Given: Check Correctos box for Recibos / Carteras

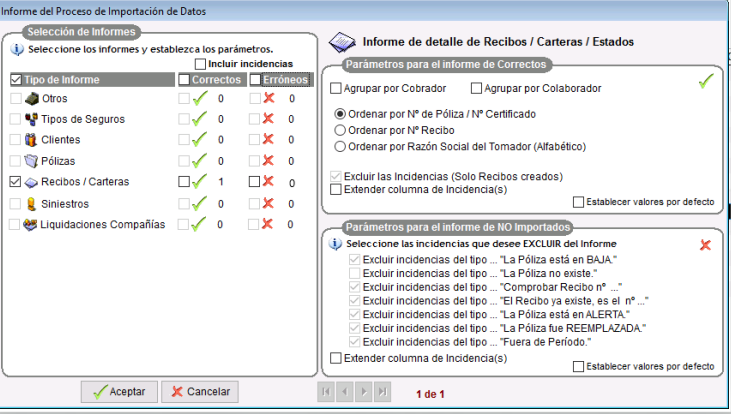Looking at the screenshot, I should 184,181.
